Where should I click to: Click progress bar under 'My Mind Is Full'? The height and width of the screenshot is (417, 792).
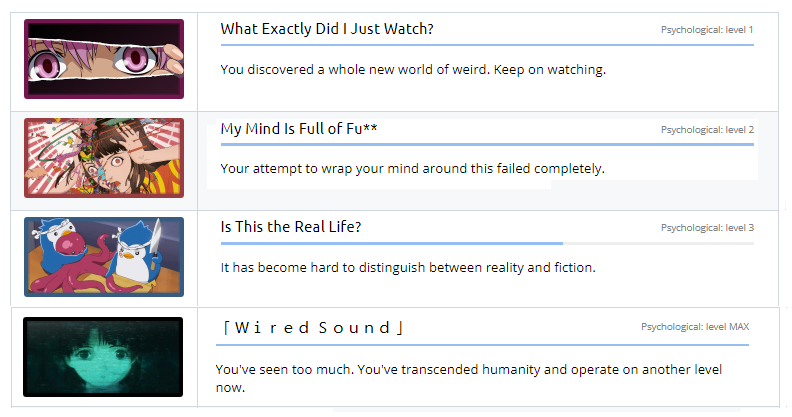[487, 144]
